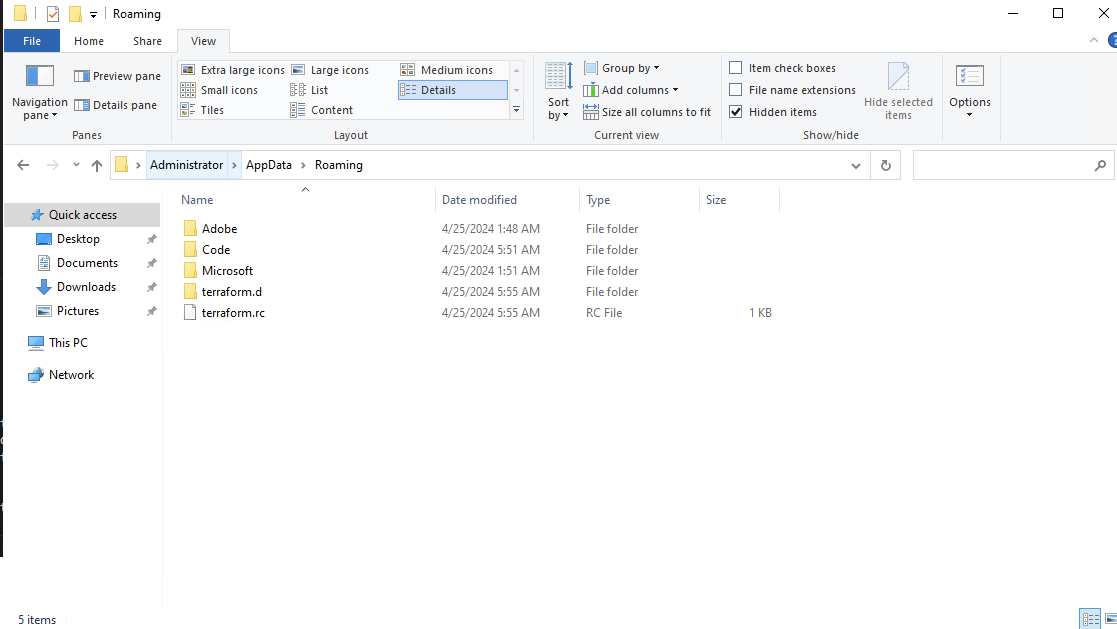The height and width of the screenshot is (629, 1117).
Task: Open the Group by dropdown
Action: 622,68
